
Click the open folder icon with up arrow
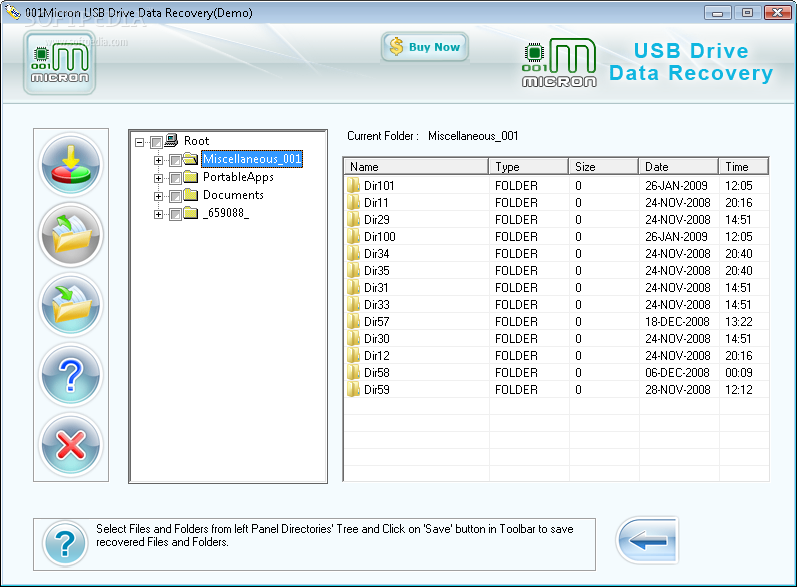[71, 235]
